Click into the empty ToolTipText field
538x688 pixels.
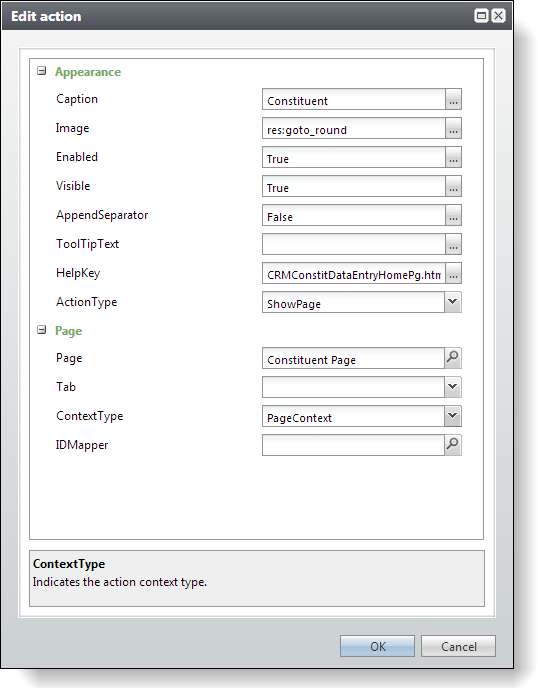354,244
